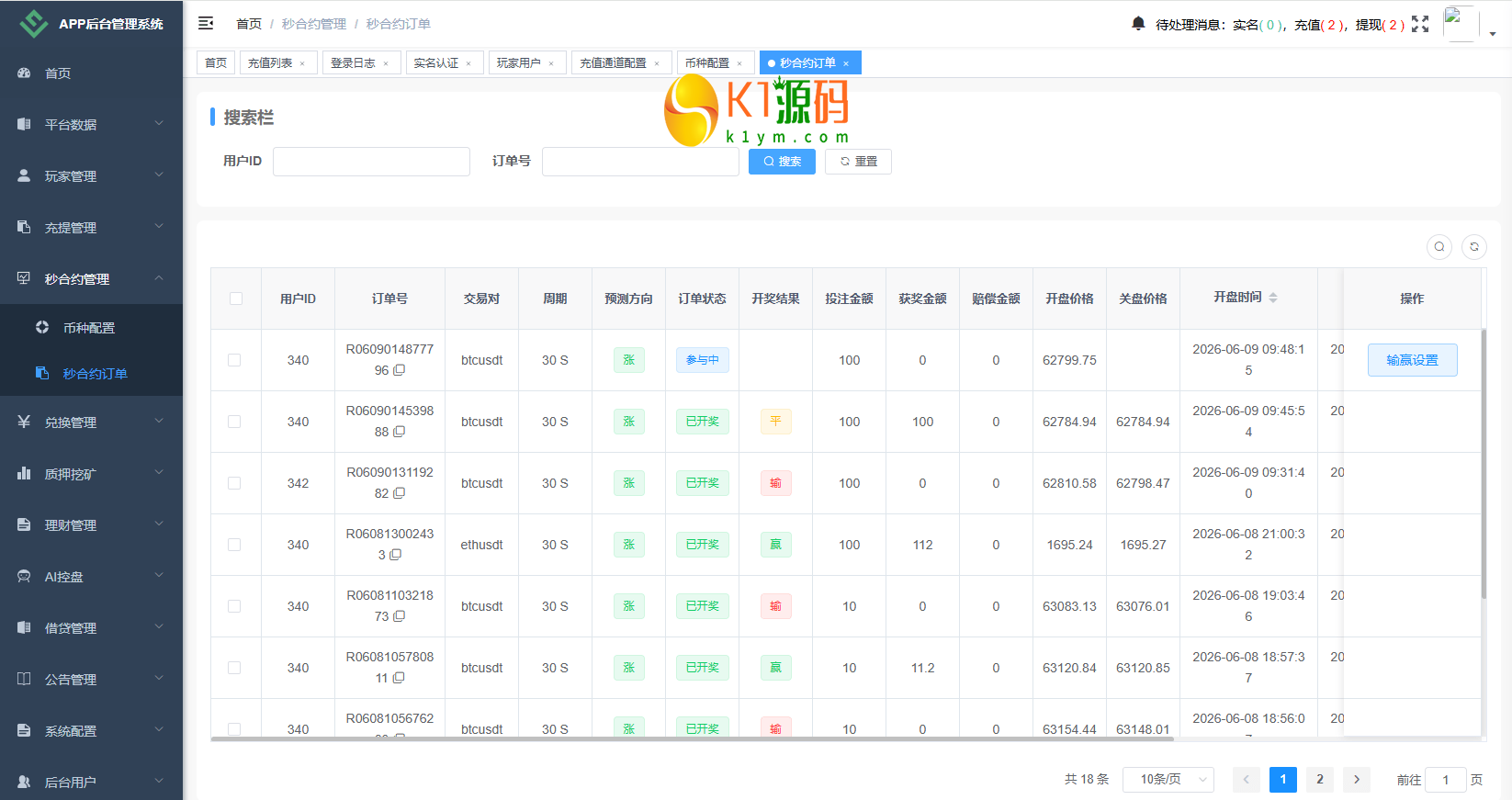
Task: Click the APP后台管理系统 logo
Action: tap(91, 24)
